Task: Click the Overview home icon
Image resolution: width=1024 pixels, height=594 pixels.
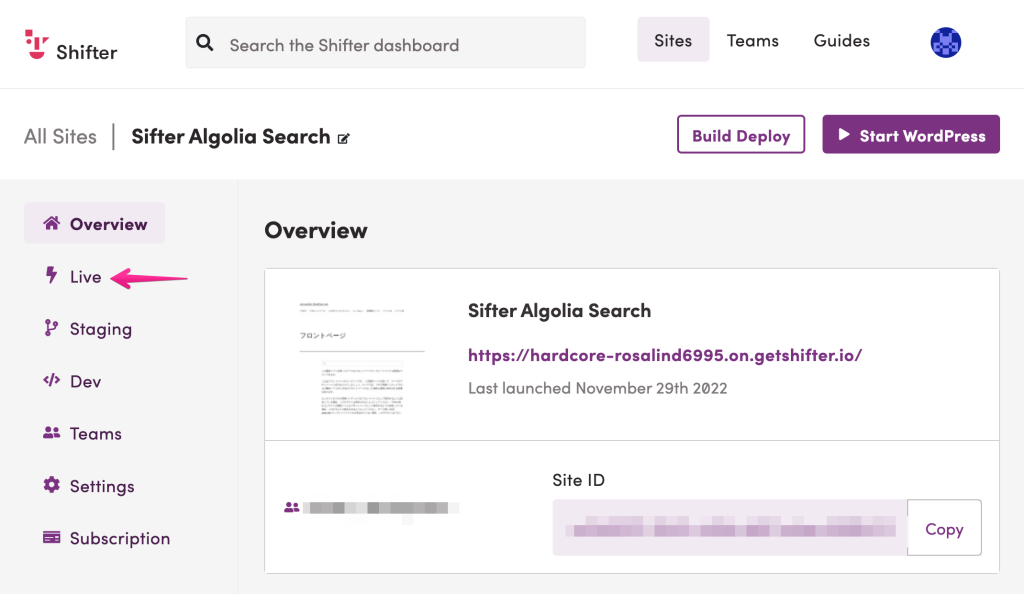Action: [52, 223]
